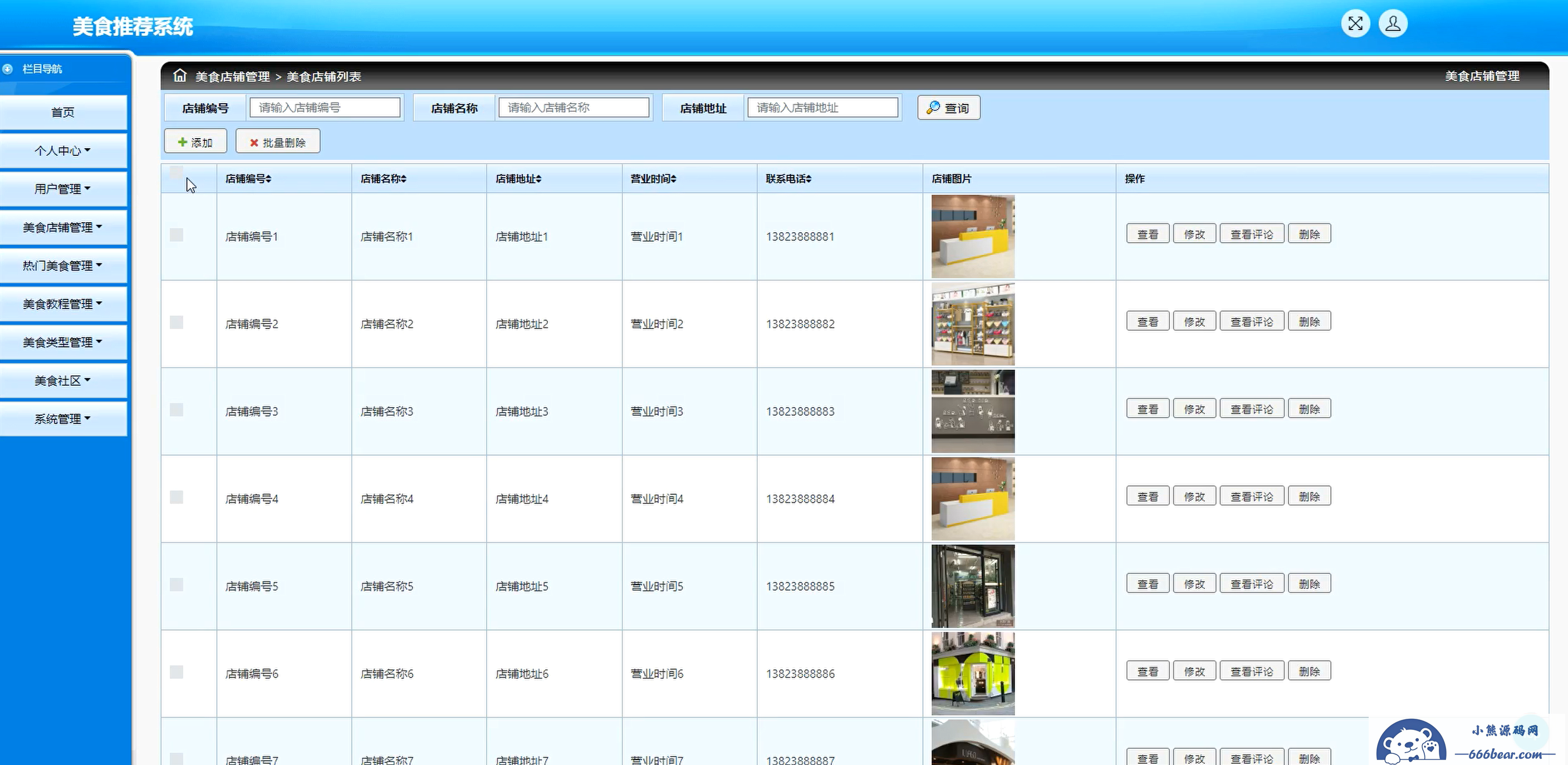Image resolution: width=1568 pixels, height=765 pixels.
Task: Expand the 系统管理 sidebar menu
Action: click(63, 419)
